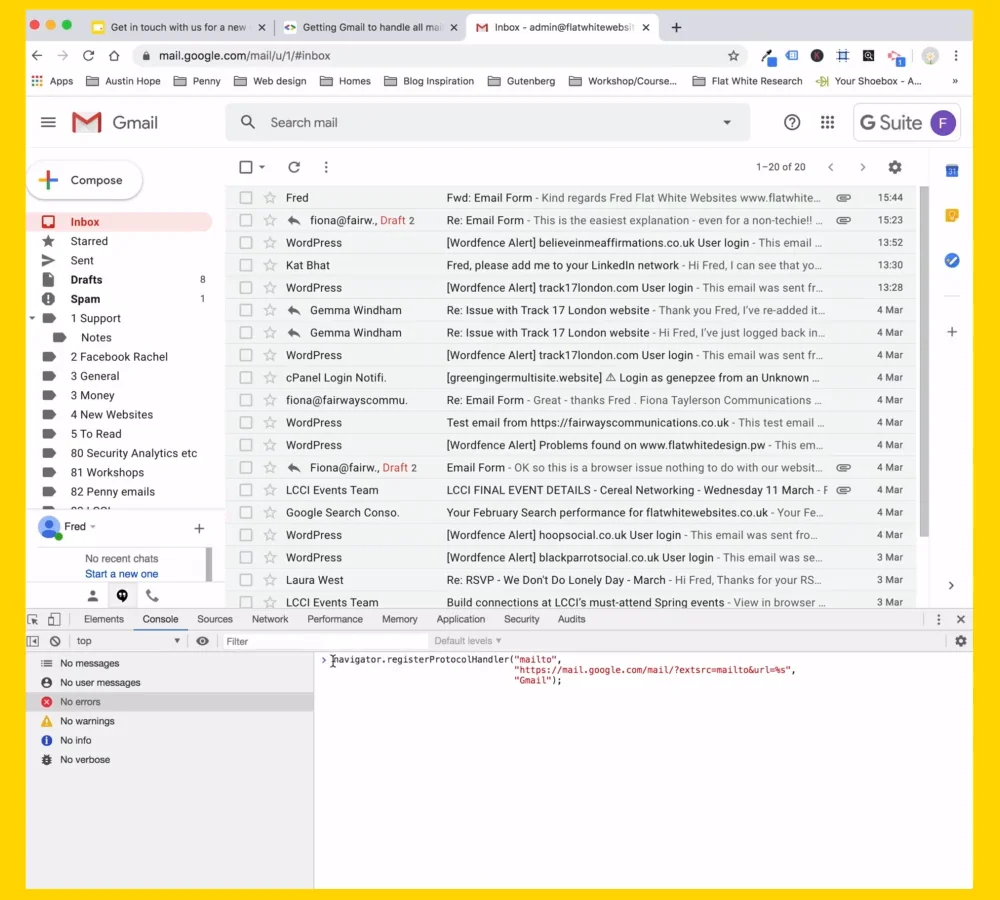The height and width of the screenshot is (900, 1000).
Task: Toggle the DevTools console sidebar
Action: coord(33,641)
